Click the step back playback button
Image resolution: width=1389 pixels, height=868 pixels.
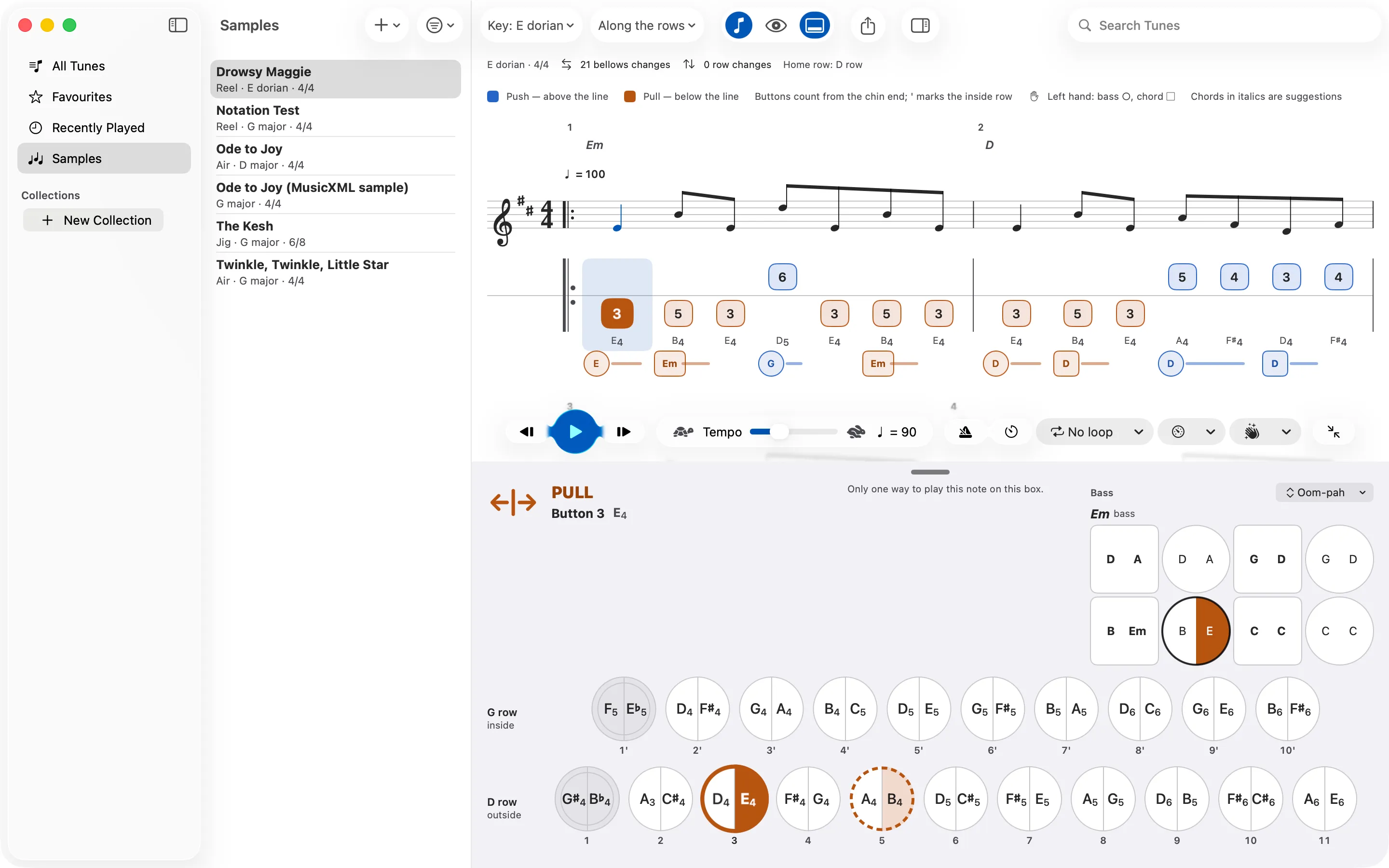526,432
